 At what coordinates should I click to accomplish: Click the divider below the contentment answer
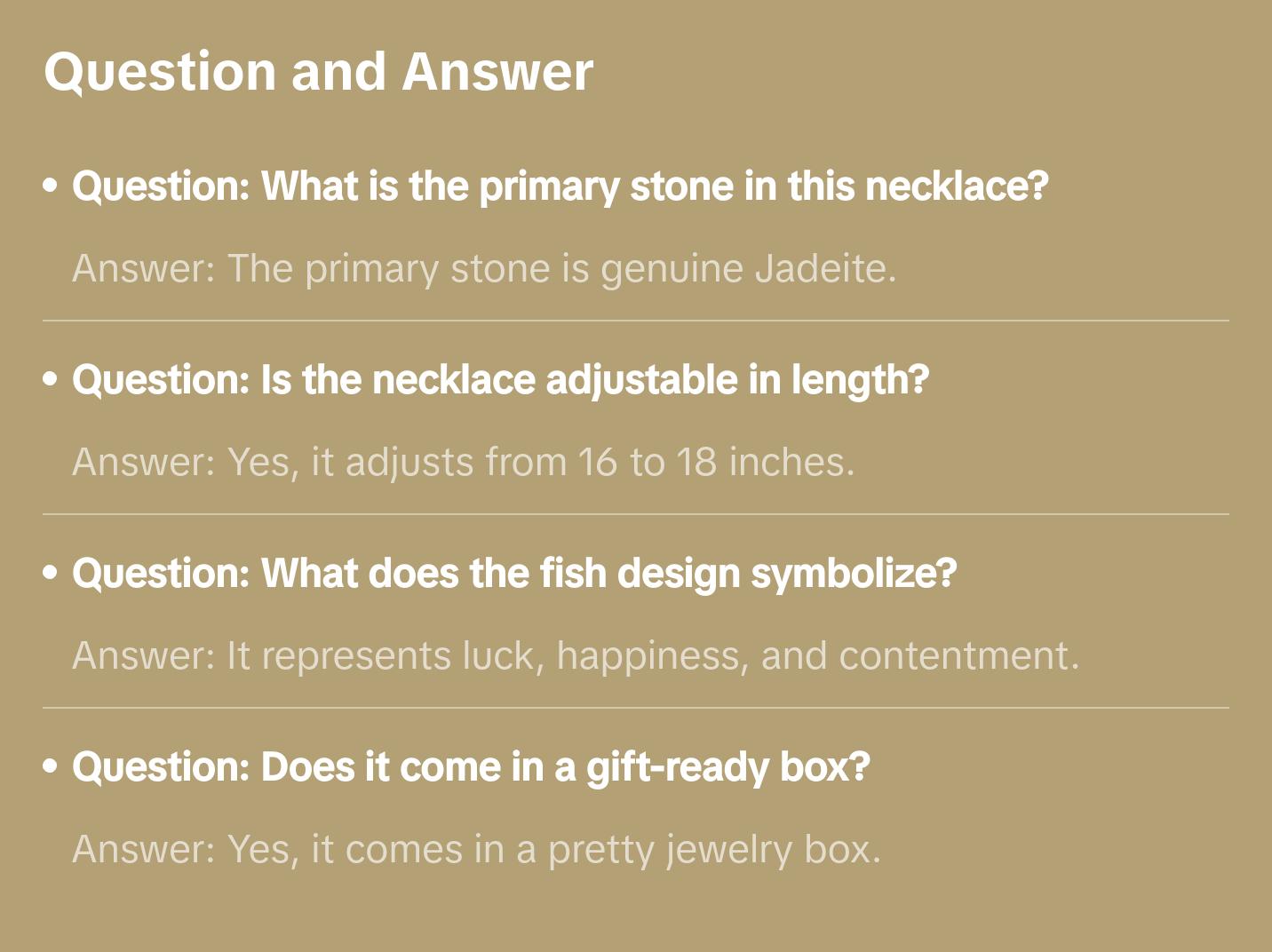tap(636, 708)
